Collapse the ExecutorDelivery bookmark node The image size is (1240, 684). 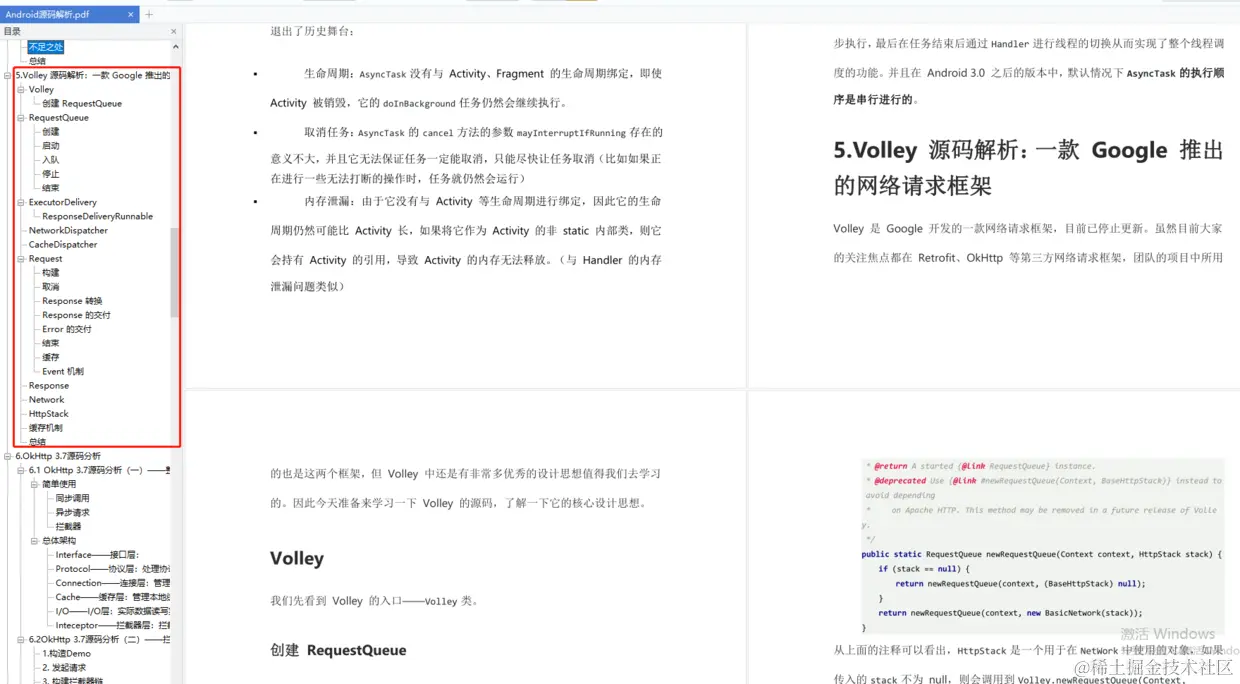[x=21, y=202]
